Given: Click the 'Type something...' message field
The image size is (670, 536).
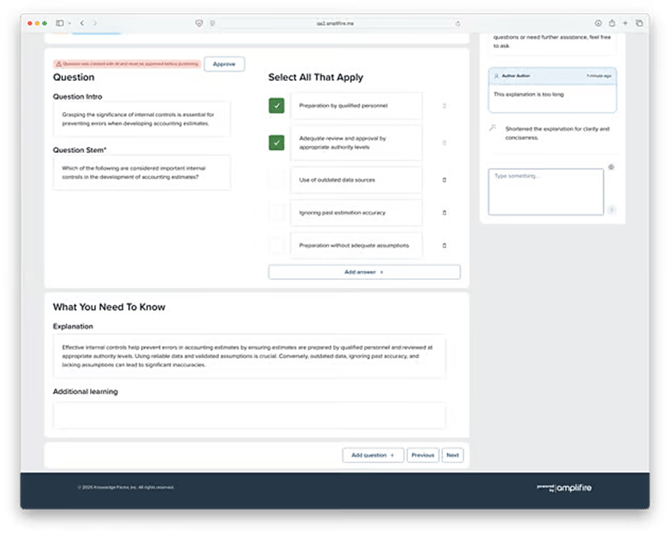Looking at the screenshot, I should click(x=545, y=191).
